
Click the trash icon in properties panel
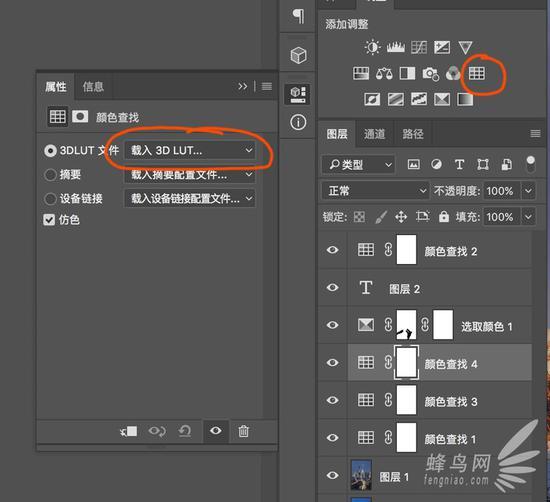coord(243,431)
